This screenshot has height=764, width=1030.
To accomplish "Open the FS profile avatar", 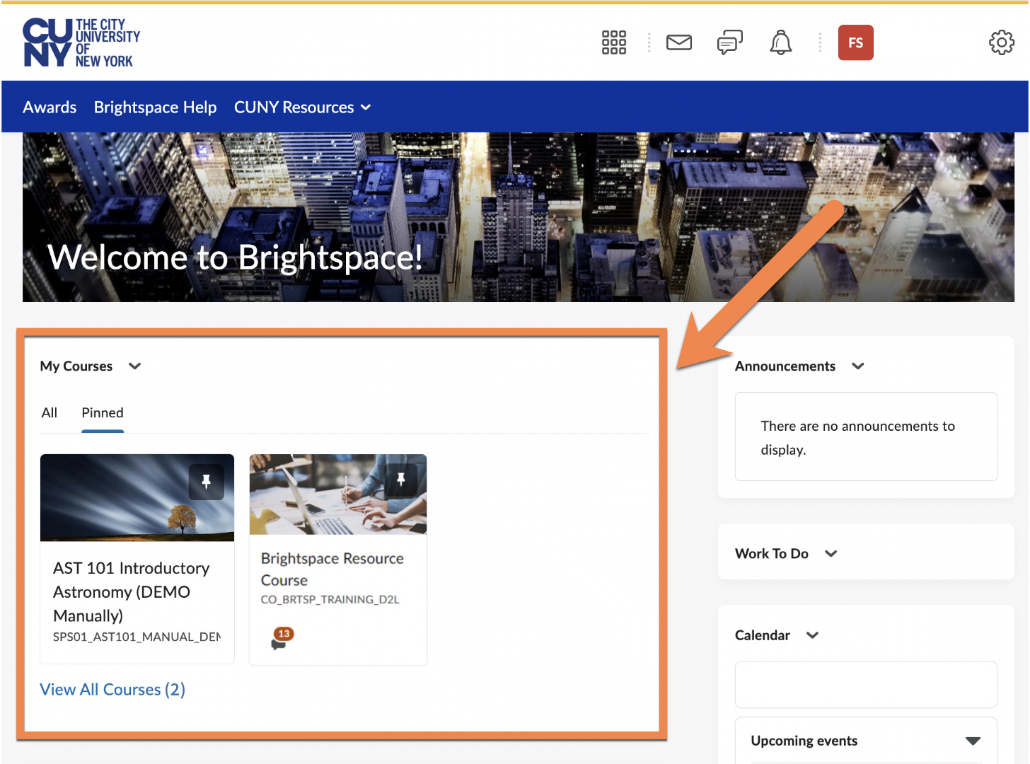I will (x=855, y=42).
